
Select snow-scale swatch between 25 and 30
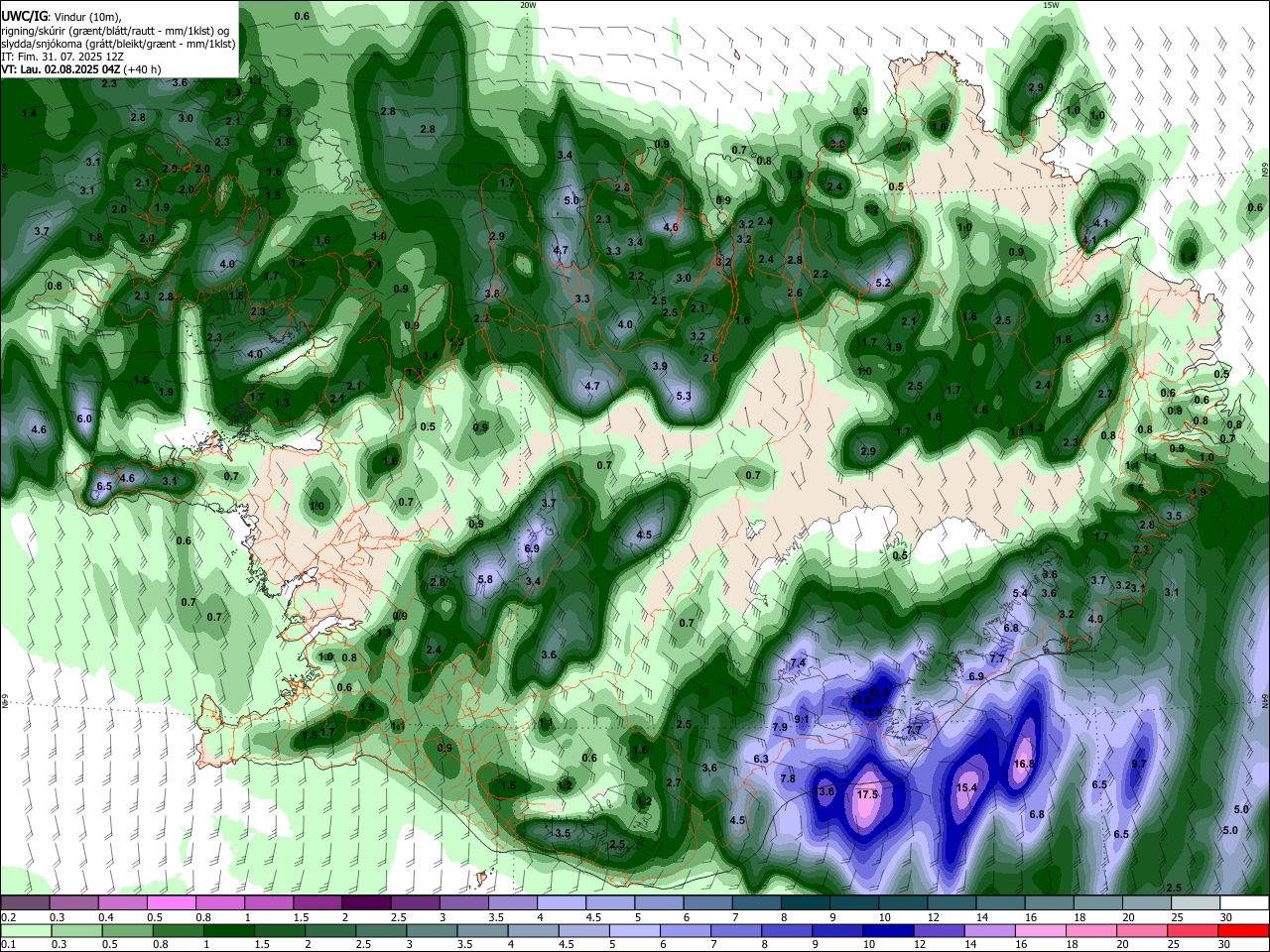(1196, 903)
